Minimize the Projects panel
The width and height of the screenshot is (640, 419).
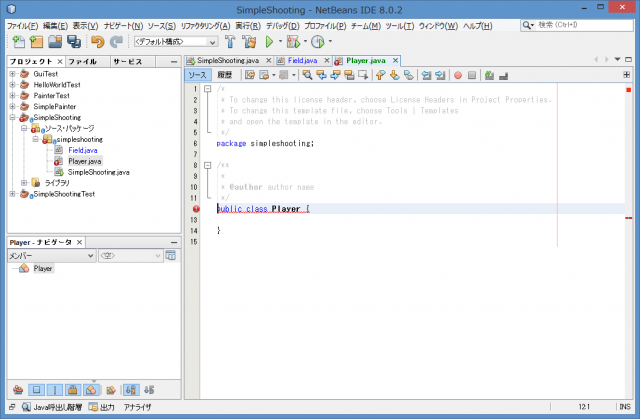[x=174, y=62]
